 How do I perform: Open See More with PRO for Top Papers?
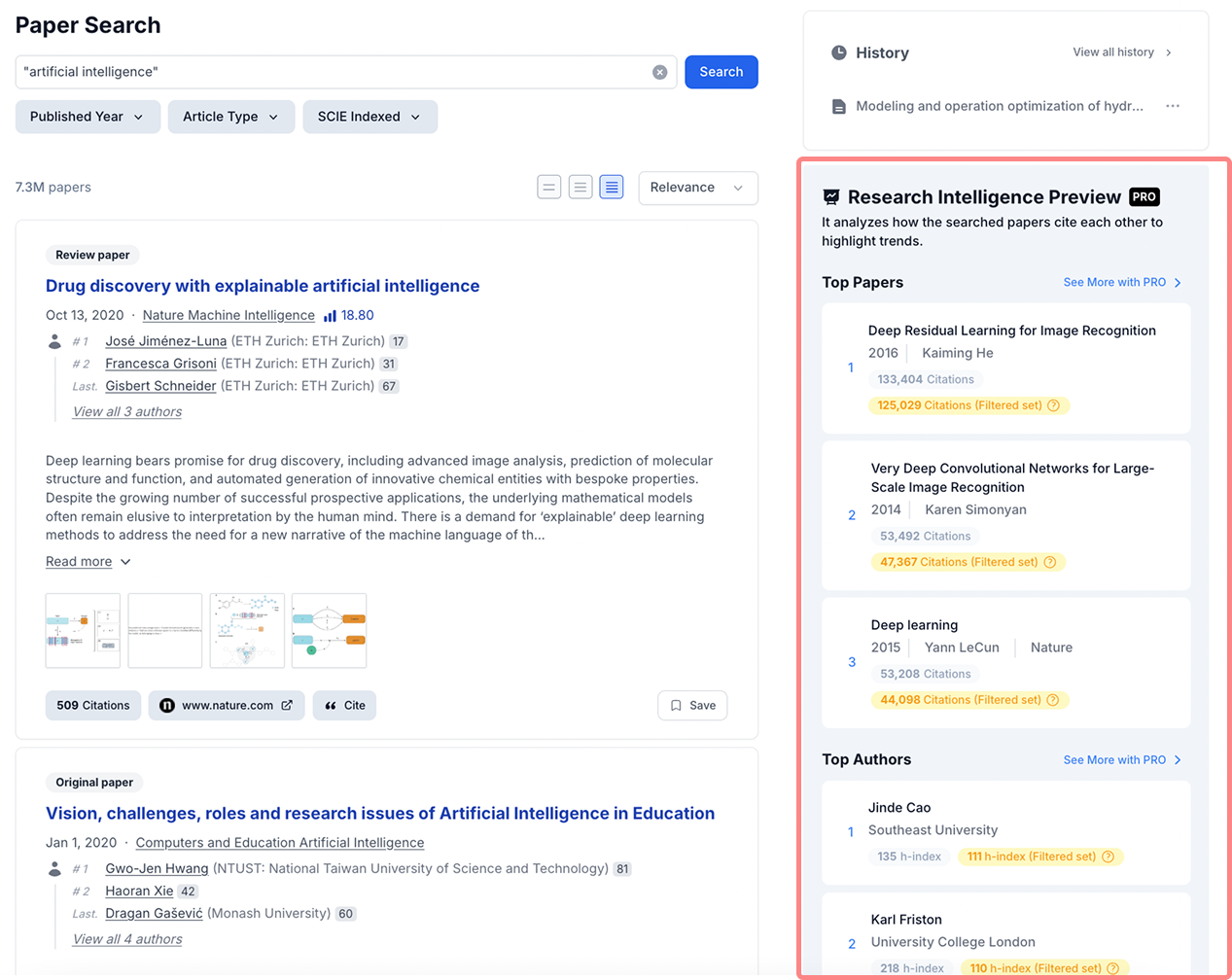1121,282
